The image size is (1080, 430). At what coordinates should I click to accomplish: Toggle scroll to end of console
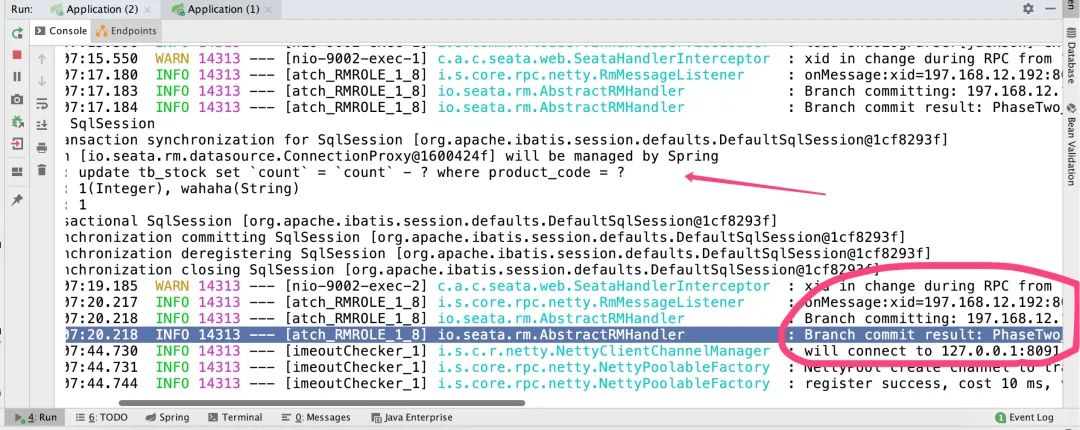(41, 125)
